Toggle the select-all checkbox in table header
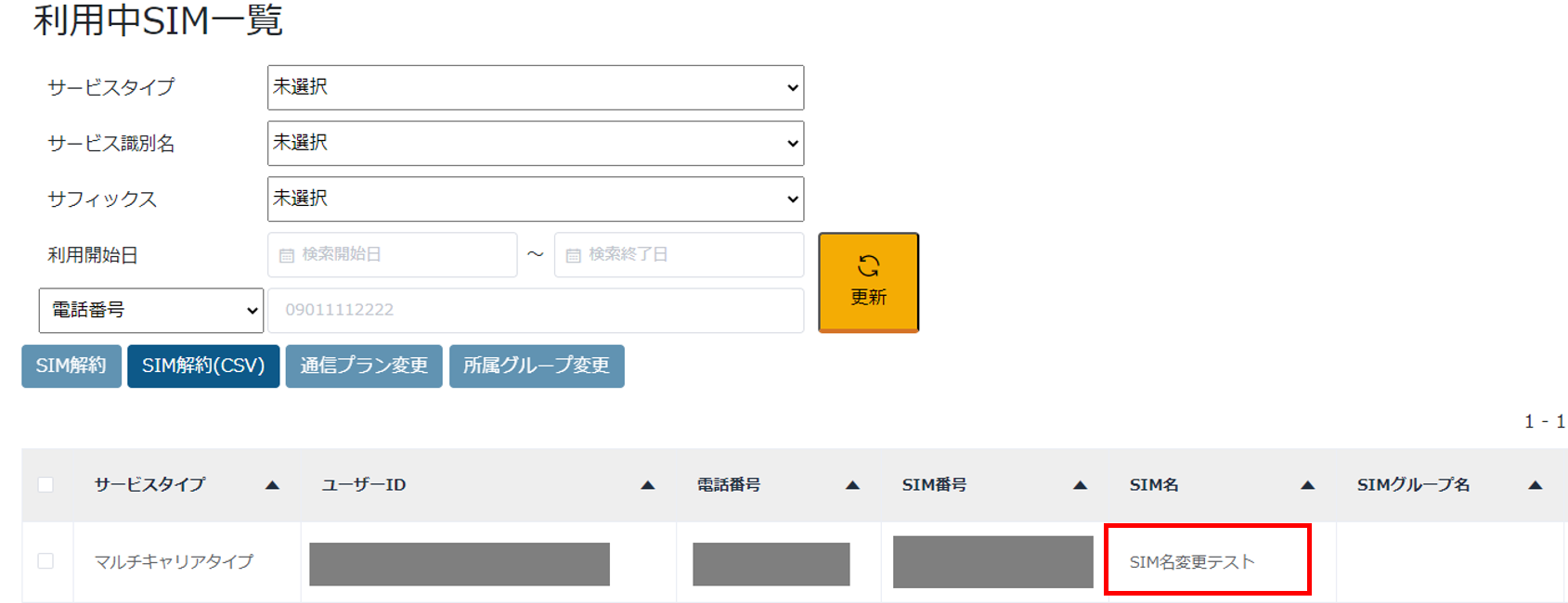The width and height of the screenshot is (1568, 603). 45,484
